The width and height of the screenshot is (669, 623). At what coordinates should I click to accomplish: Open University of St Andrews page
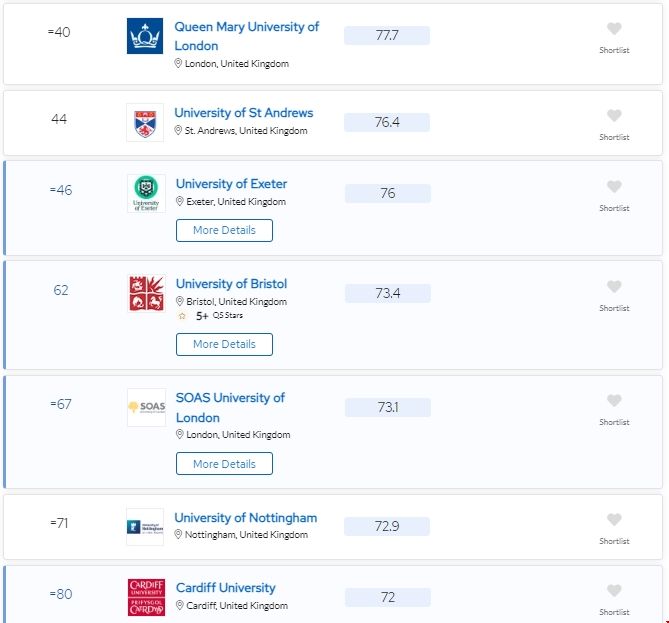tap(243, 113)
